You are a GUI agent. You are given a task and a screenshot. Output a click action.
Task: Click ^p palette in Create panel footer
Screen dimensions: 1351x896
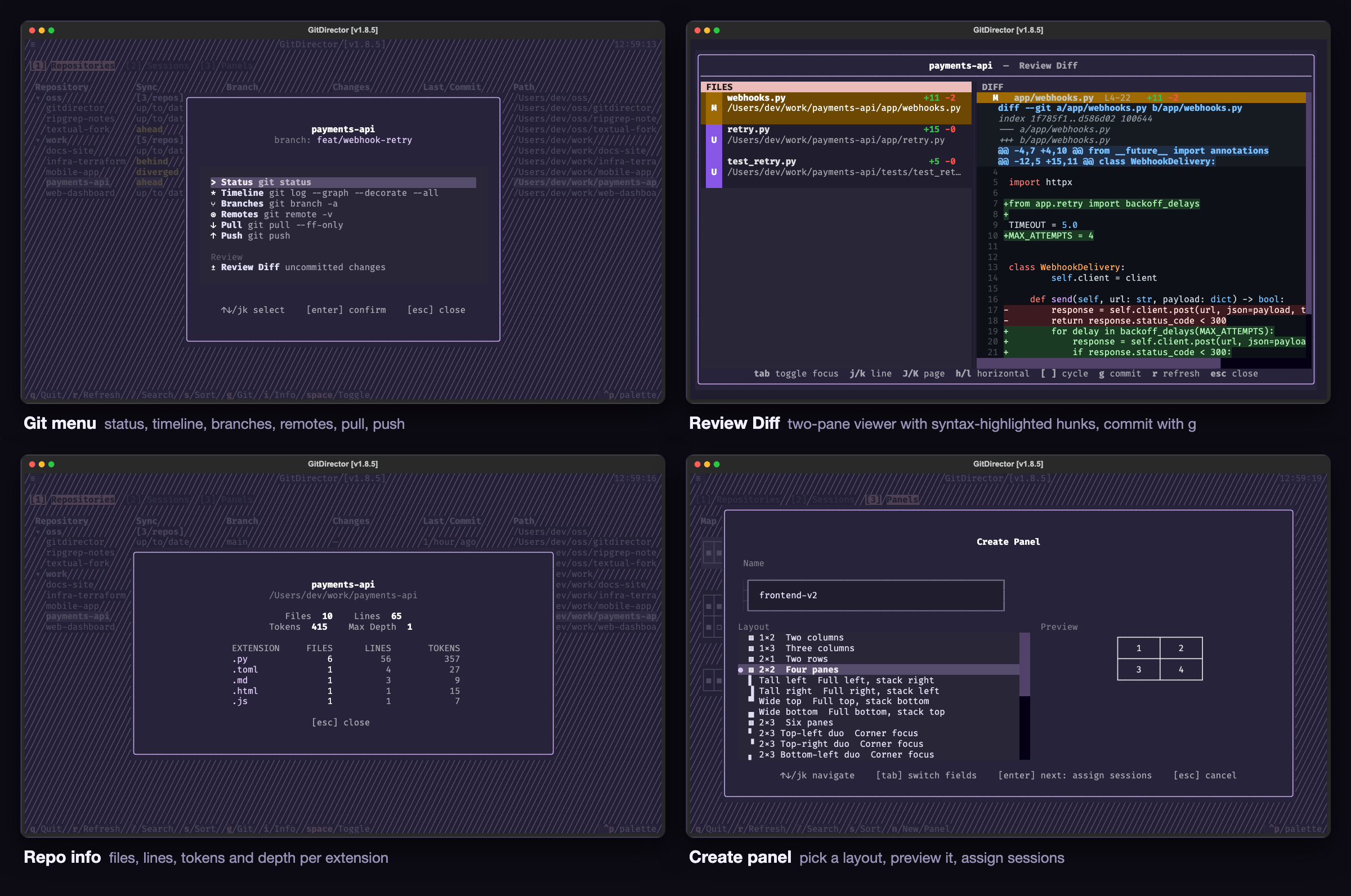click(x=1296, y=828)
